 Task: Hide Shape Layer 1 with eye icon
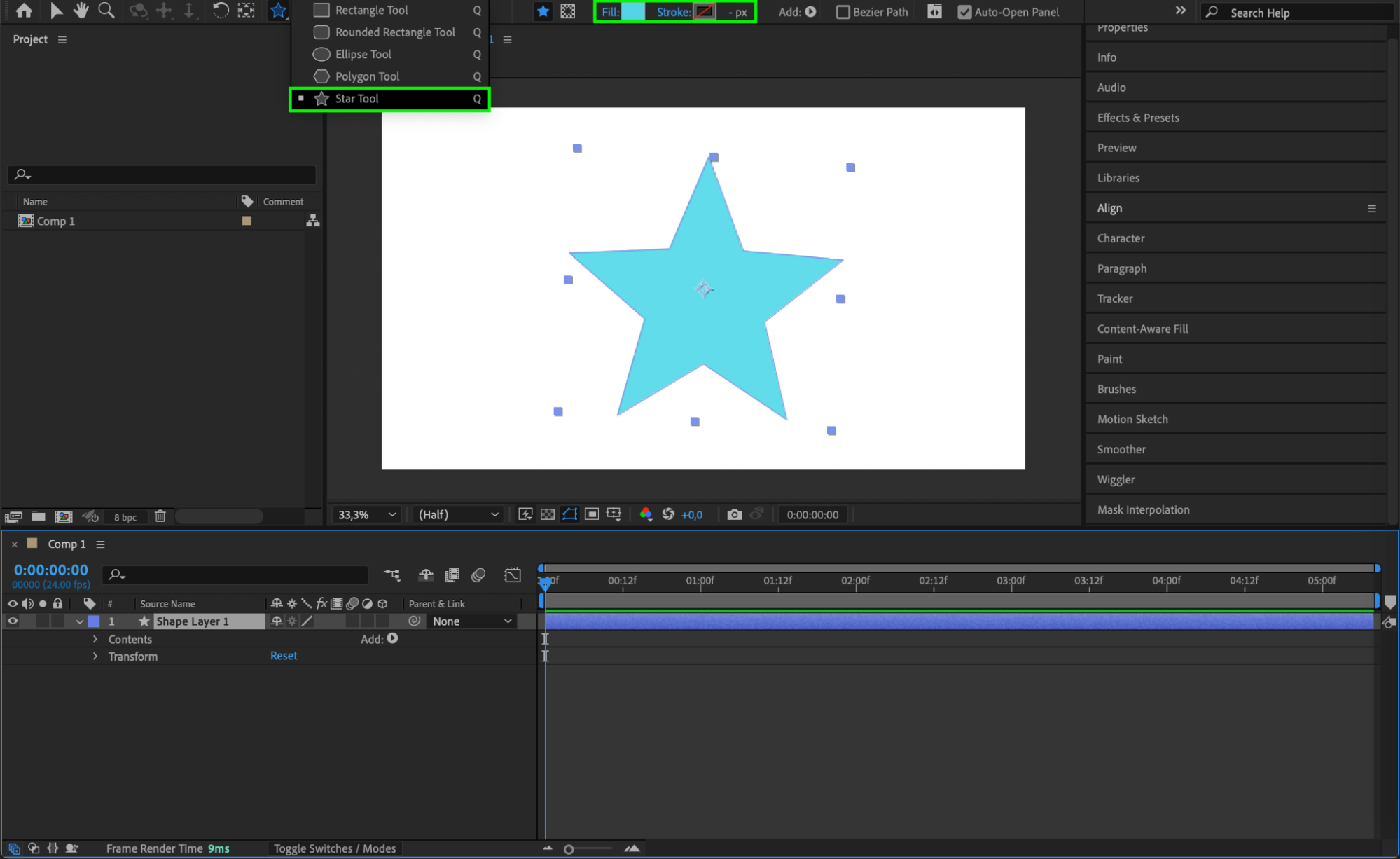point(13,621)
